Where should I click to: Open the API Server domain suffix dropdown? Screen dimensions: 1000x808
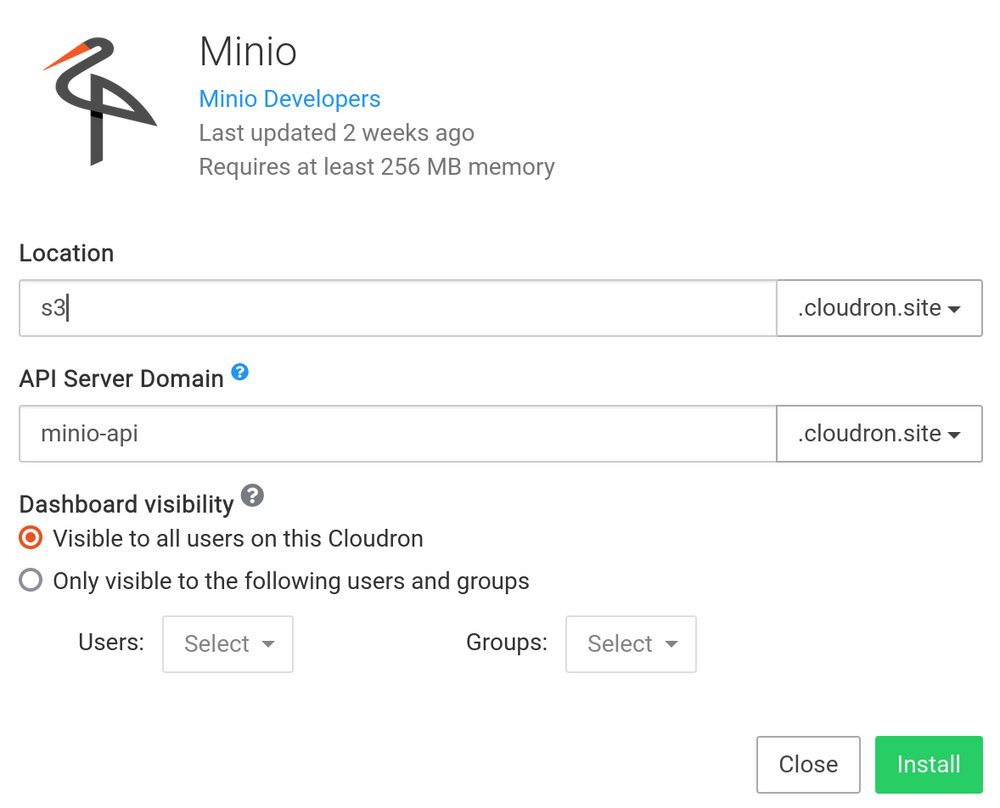(x=878, y=433)
